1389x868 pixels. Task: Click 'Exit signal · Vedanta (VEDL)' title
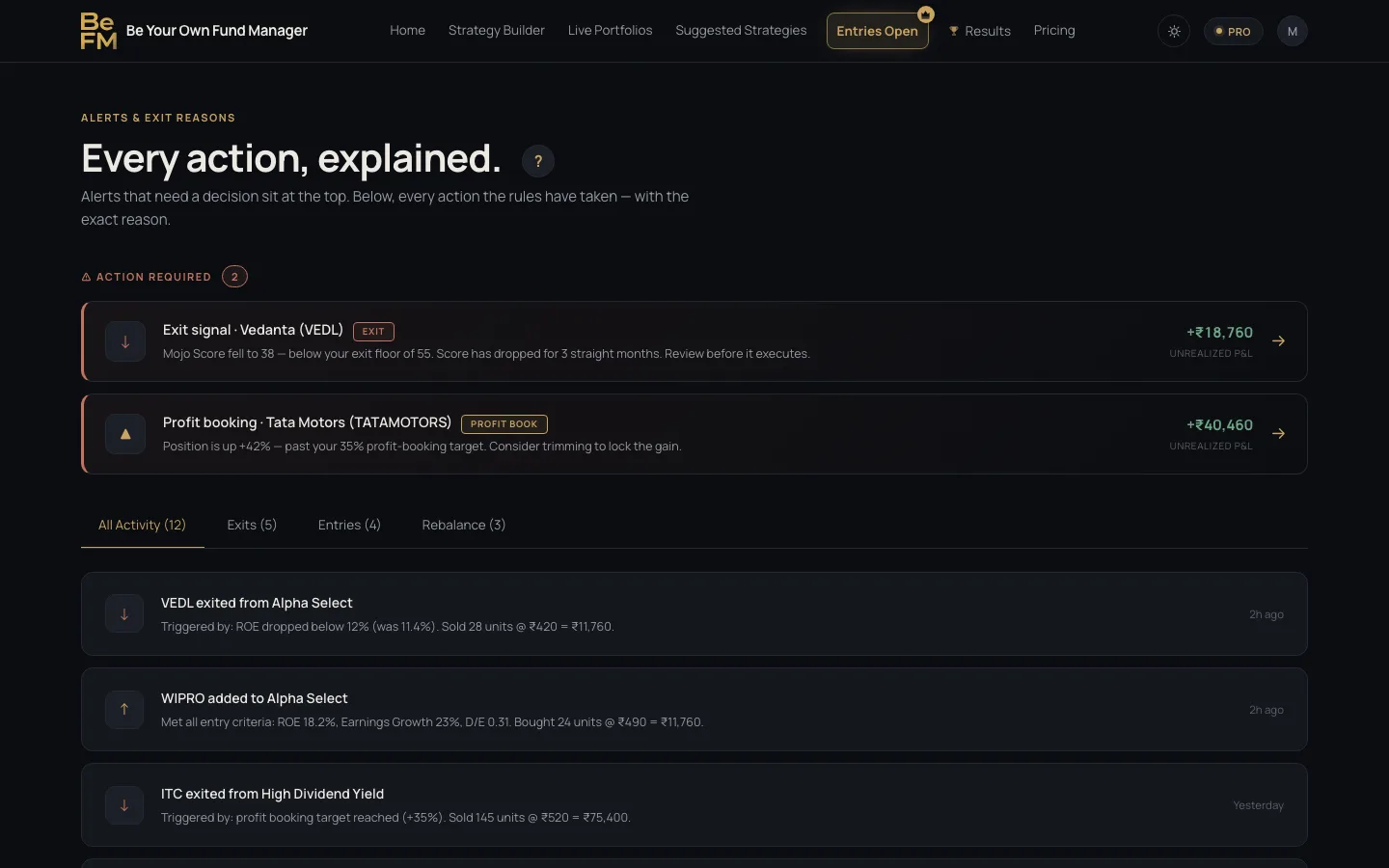coord(253,330)
